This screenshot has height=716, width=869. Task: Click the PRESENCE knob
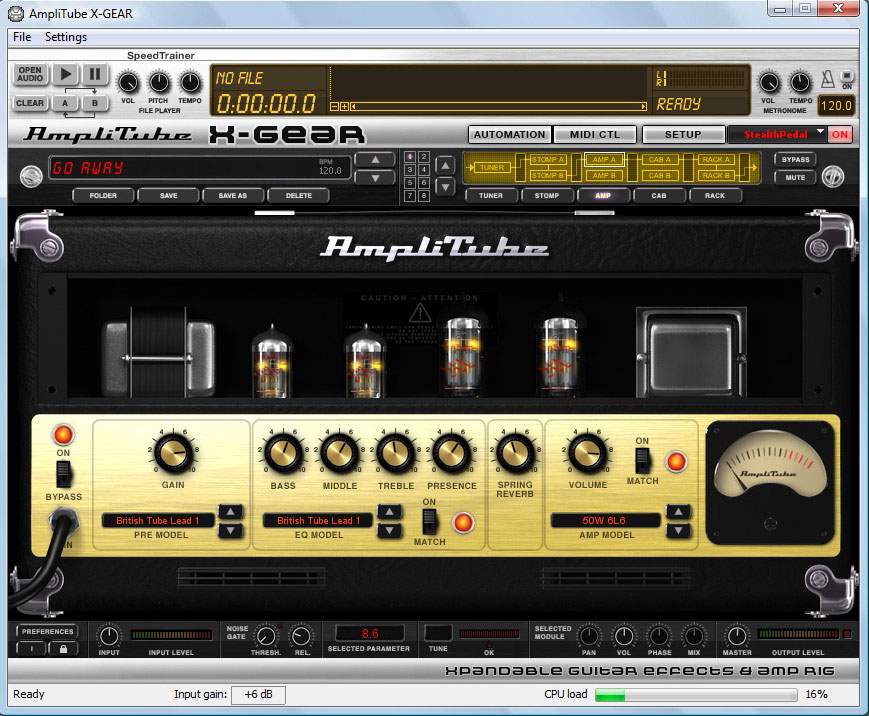[452, 453]
